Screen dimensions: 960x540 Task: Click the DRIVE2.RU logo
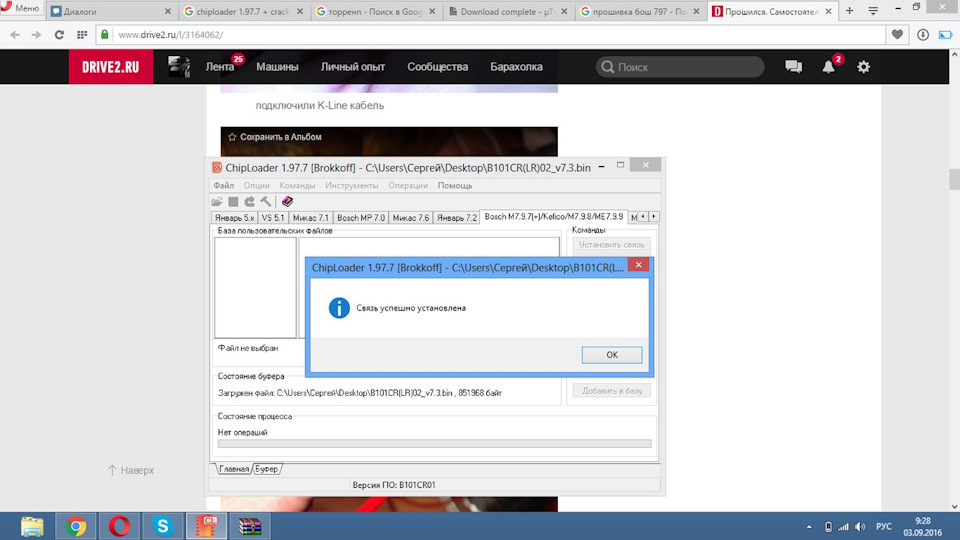tap(111, 67)
